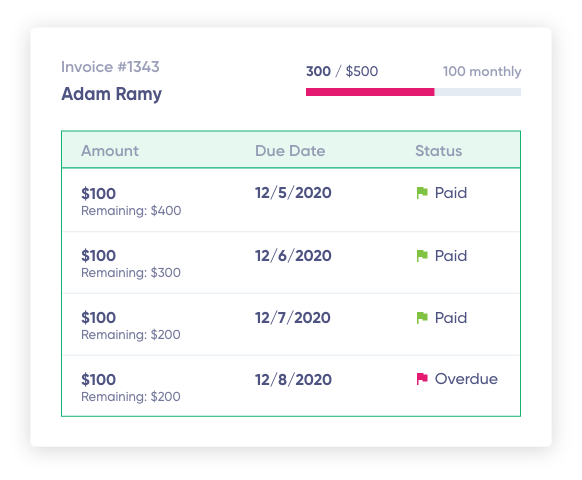Click the Due Date column header
The image size is (582, 480).
point(290,151)
